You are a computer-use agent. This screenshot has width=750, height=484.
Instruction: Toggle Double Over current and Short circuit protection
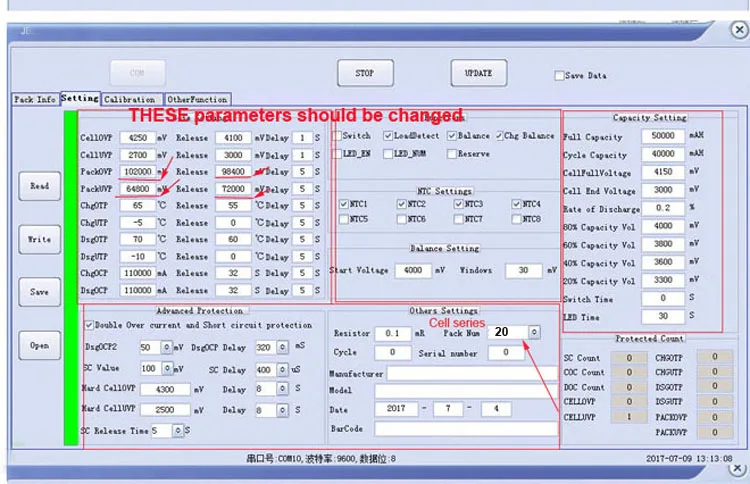pos(89,325)
